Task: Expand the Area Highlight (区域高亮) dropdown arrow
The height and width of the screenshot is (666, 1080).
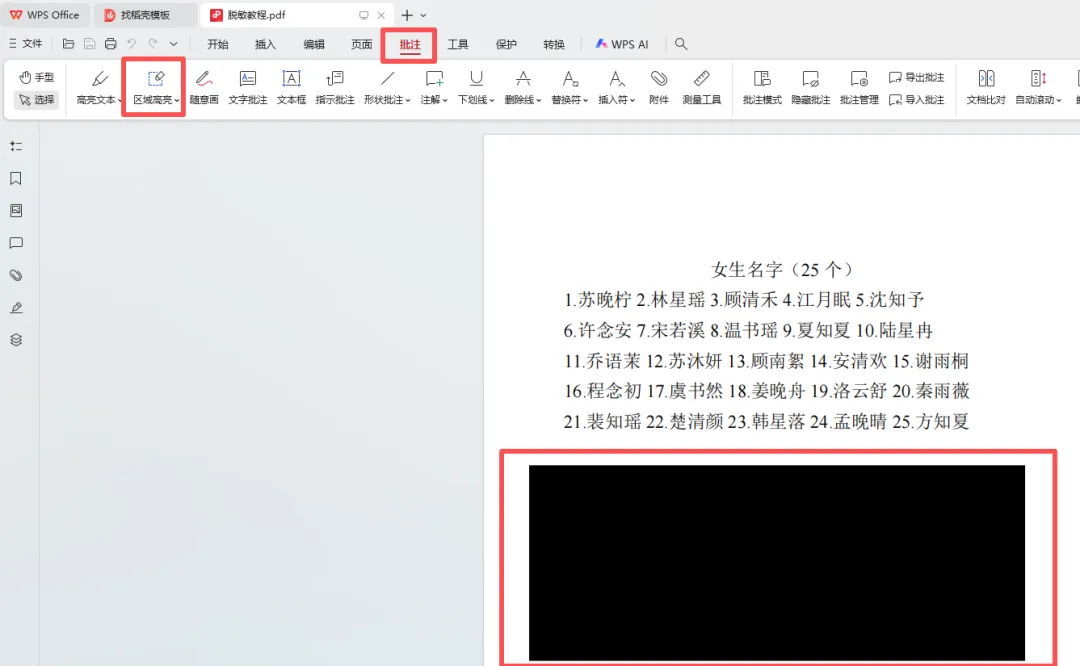Action: click(x=177, y=101)
